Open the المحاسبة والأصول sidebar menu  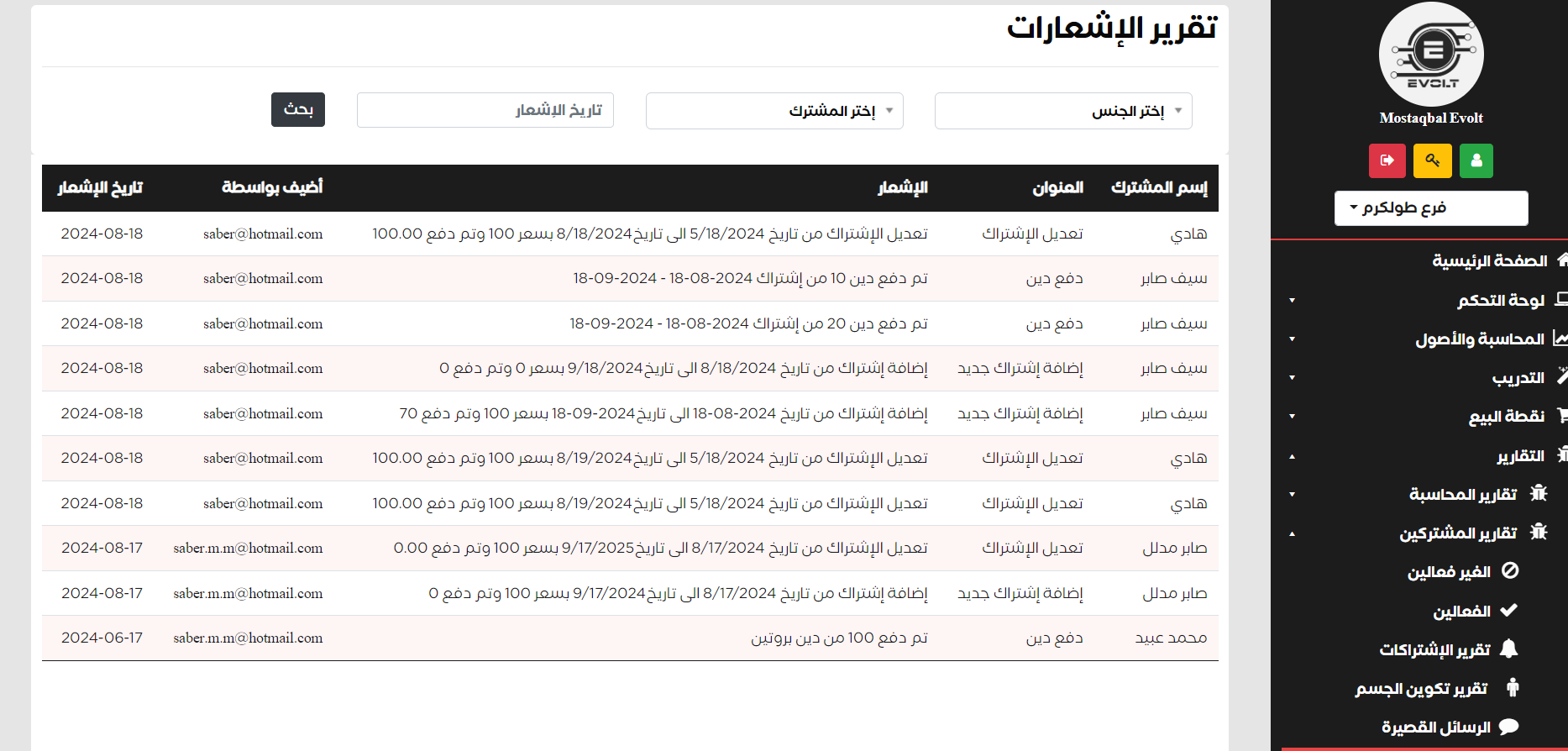1479,339
